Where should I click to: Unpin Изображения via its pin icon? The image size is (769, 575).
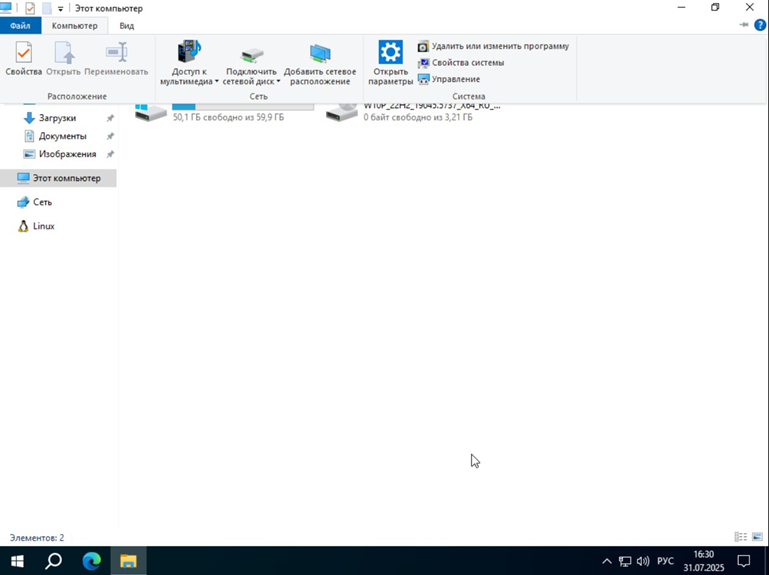click(110, 155)
